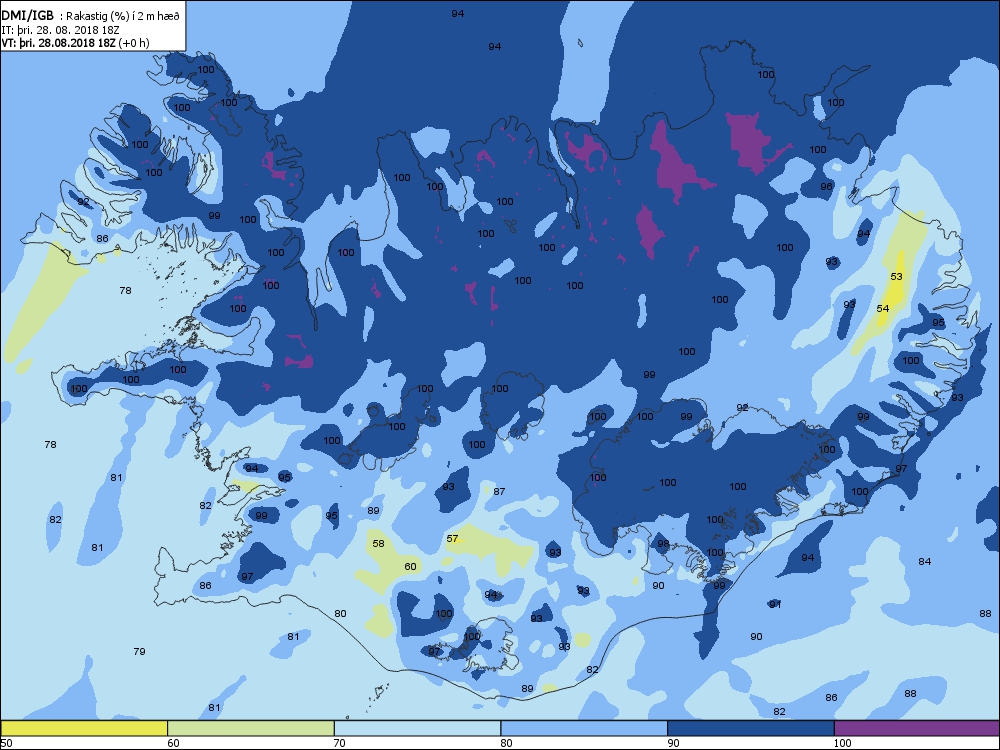Click the medium blue 80–90 legend swatch
Viewport: 1000px width, 750px height.
click(584, 728)
